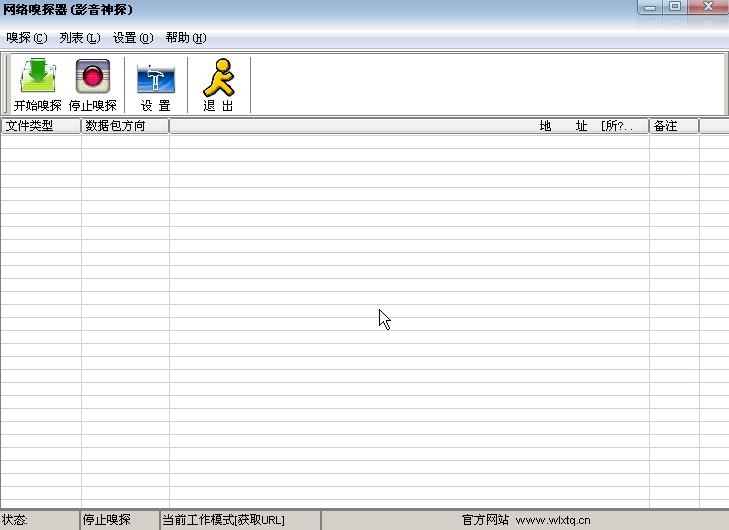Click the 退出 (exit) running man icon
The image size is (729, 530).
point(218,85)
